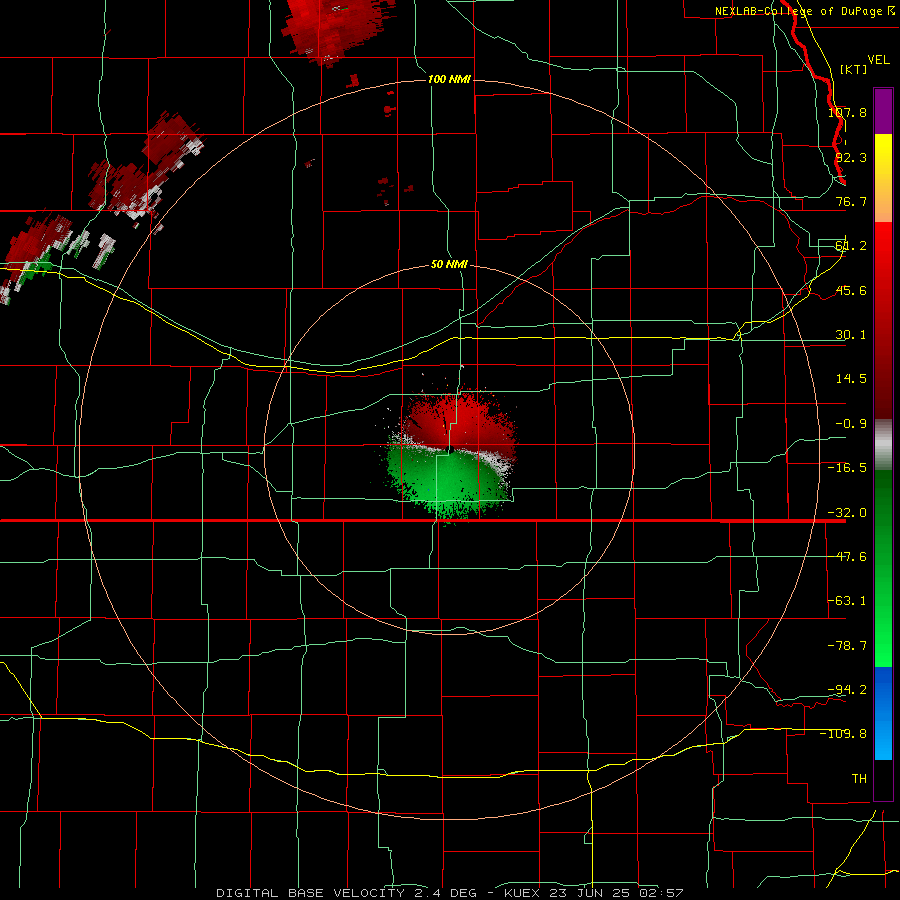Click the blue segment of velocity color bar
The height and width of the screenshot is (900, 900).
point(883,713)
